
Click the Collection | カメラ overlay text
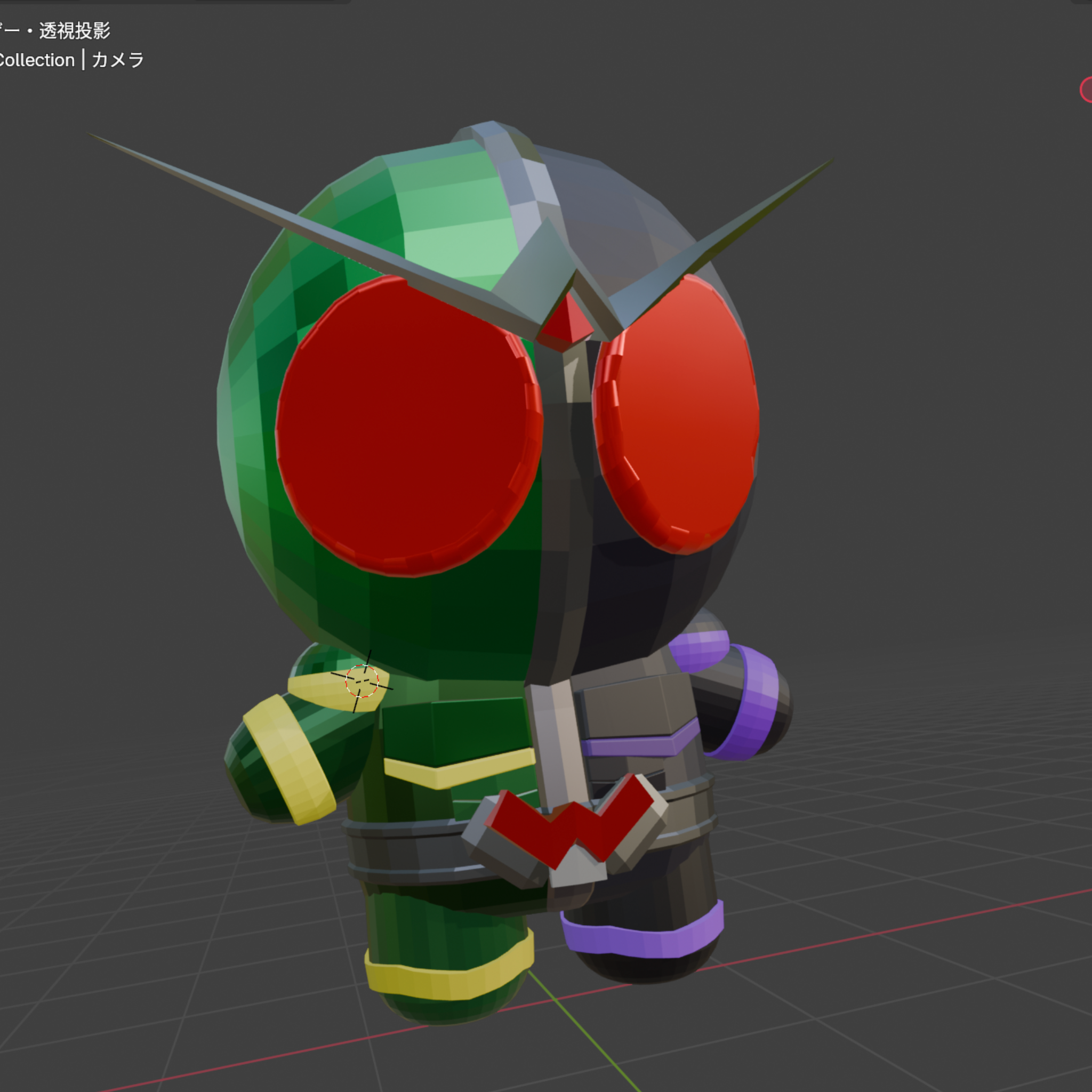coord(71,60)
